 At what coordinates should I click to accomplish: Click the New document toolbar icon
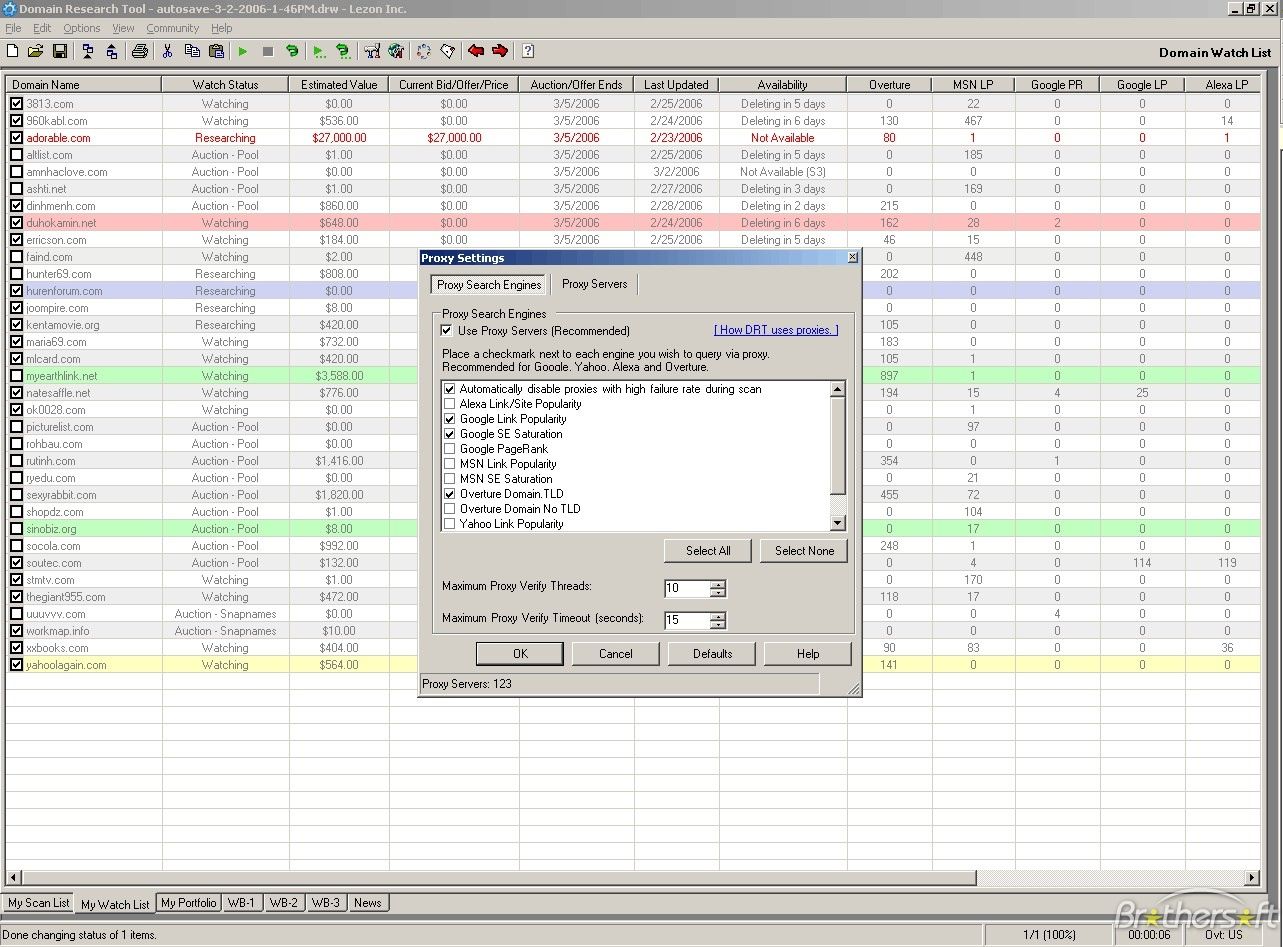pyautogui.click(x=13, y=51)
